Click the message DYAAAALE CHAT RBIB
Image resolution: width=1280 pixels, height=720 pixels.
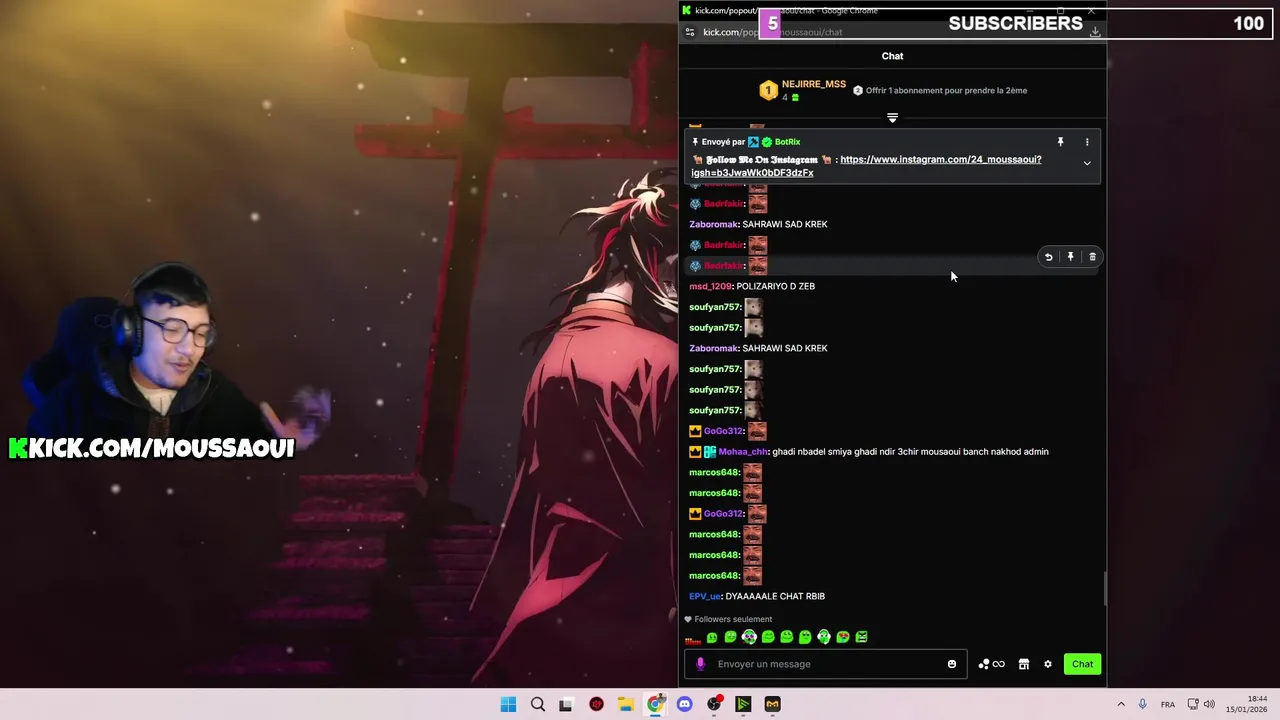(x=775, y=596)
